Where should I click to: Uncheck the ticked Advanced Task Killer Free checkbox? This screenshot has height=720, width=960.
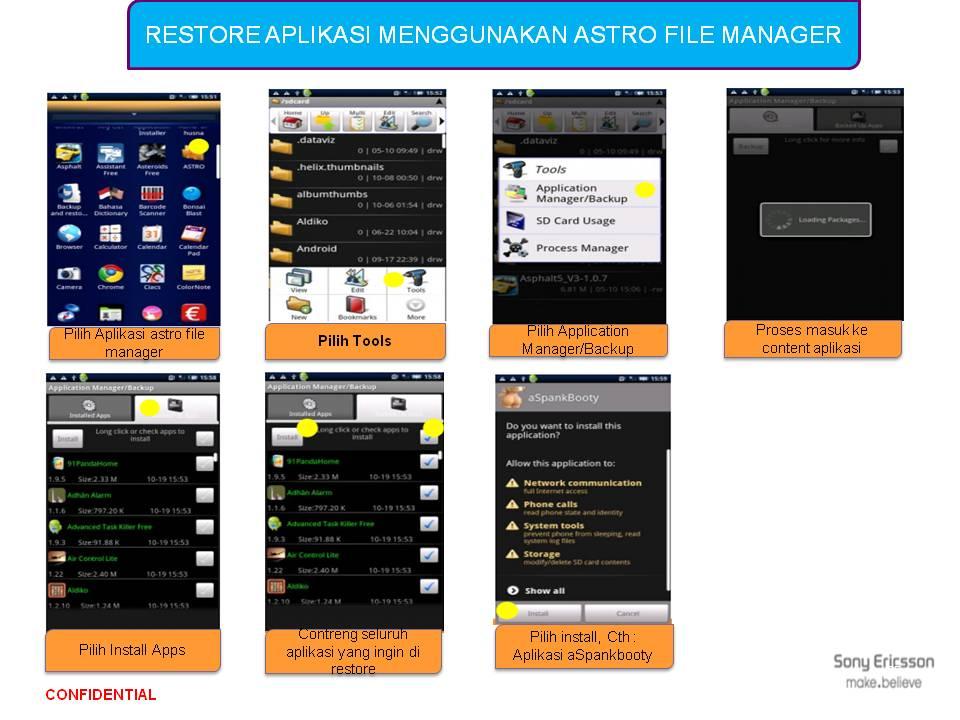click(429, 523)
